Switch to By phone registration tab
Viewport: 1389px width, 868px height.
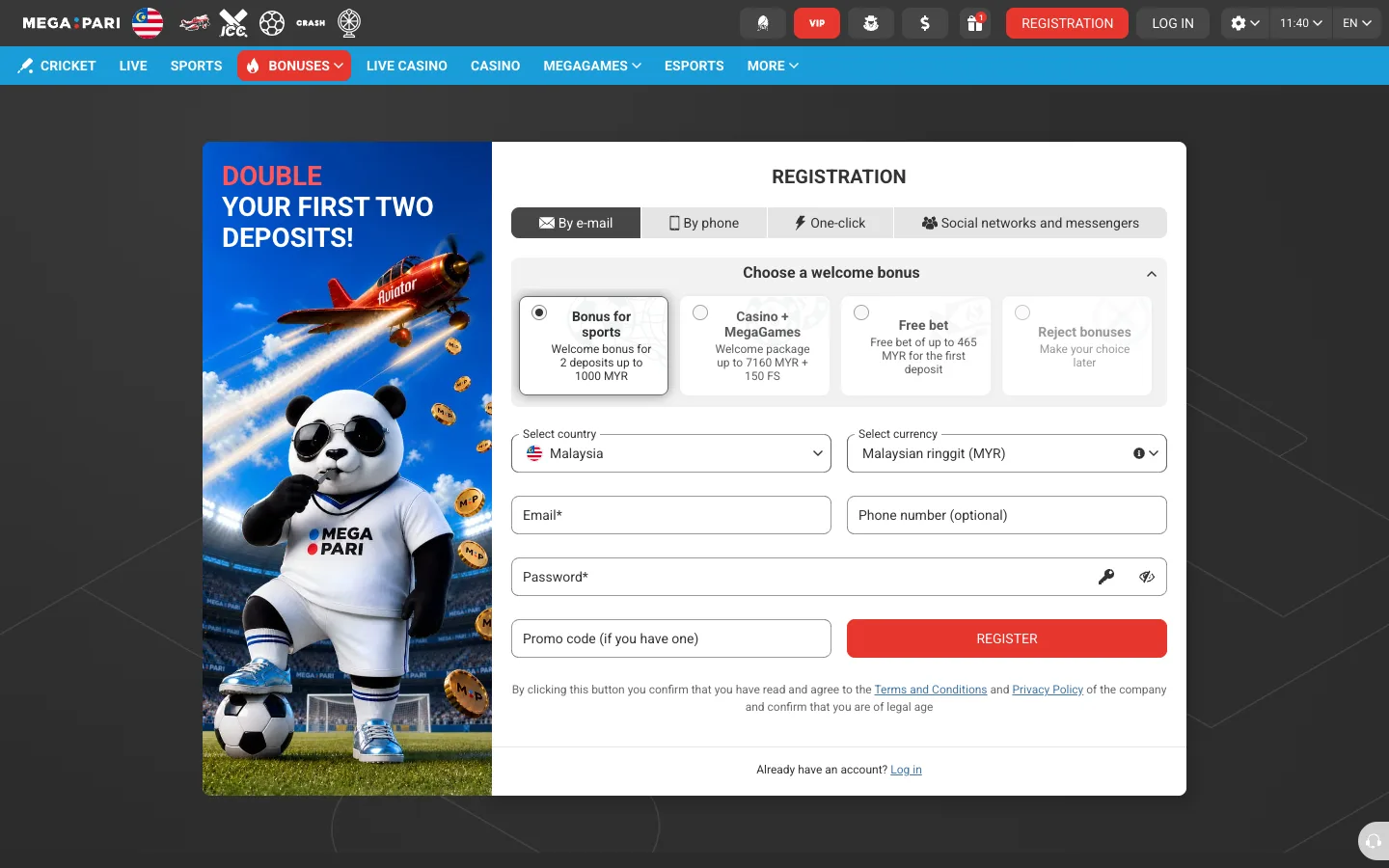704,223
